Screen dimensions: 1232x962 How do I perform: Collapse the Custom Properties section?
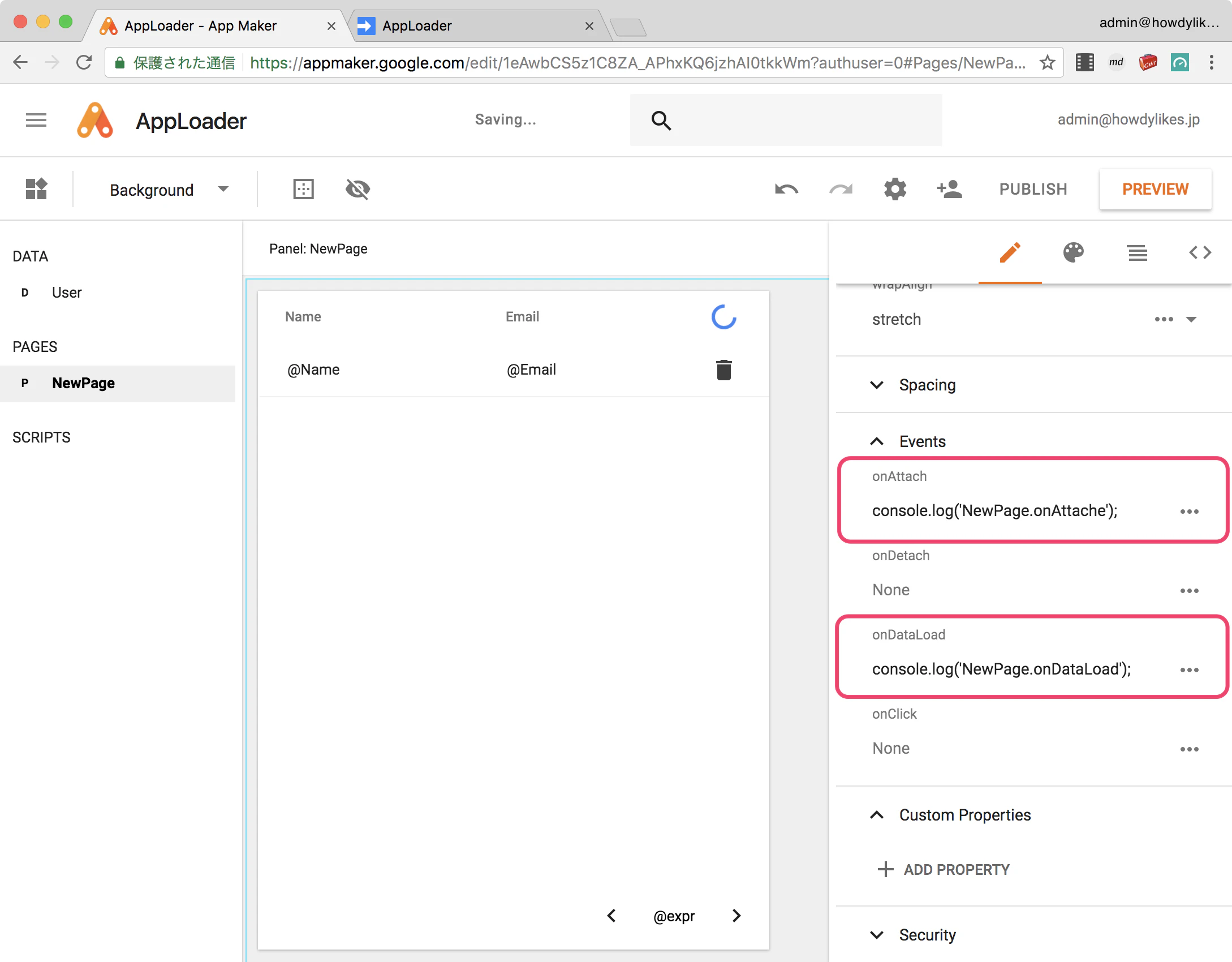949,815
